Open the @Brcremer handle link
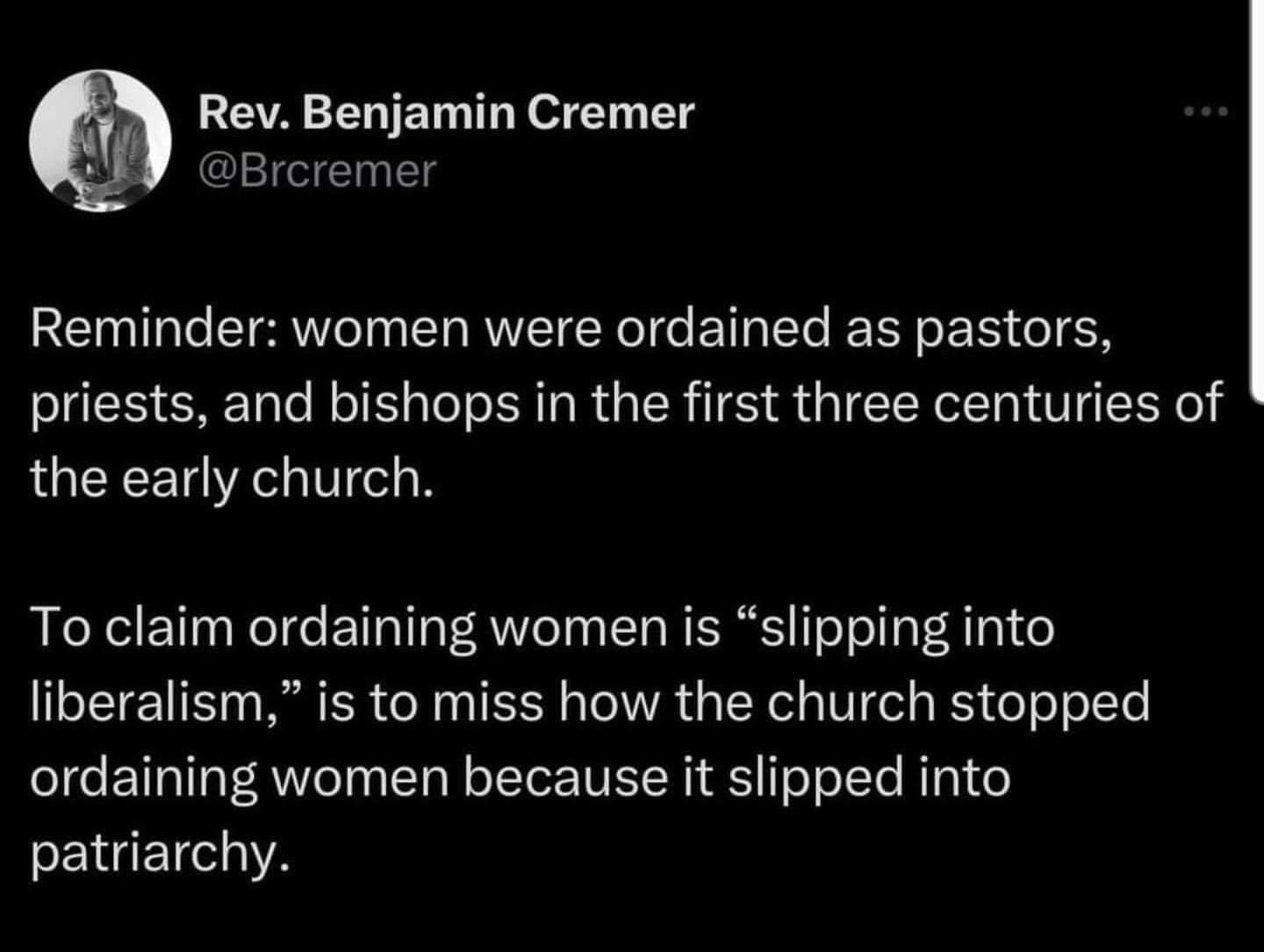 pyautogui.click(x=316, y=171)
